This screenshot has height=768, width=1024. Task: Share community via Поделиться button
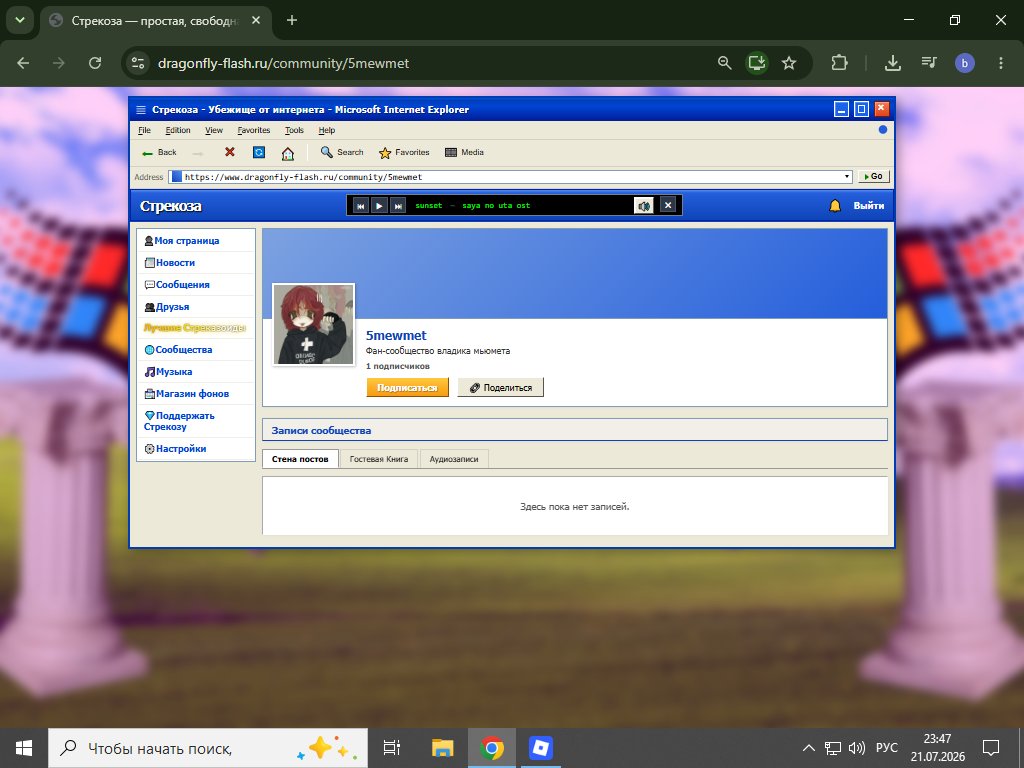click(x=500, y=387)
